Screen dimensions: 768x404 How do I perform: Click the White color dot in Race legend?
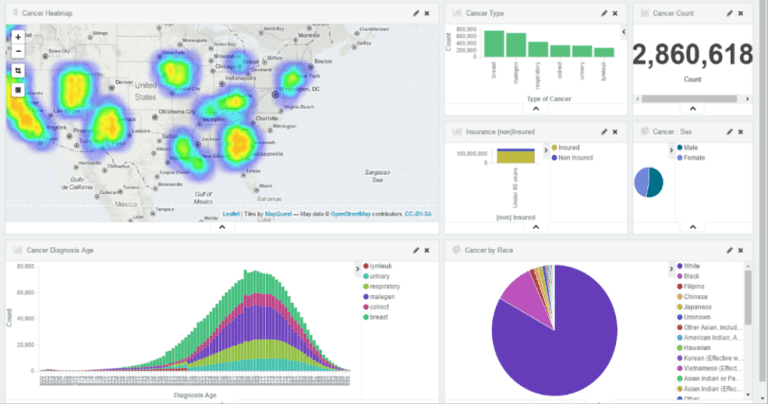(680, 267)
